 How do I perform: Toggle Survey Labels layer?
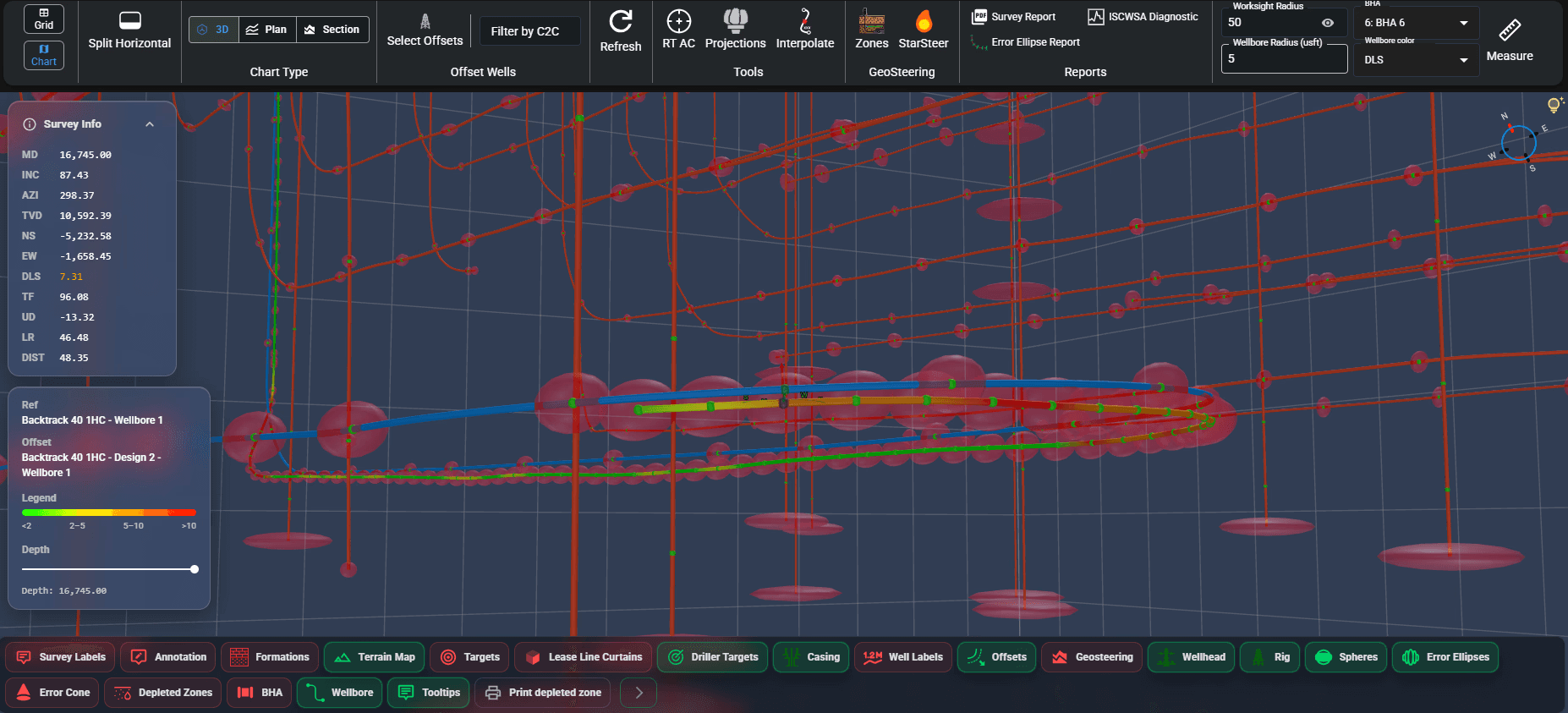60,657
